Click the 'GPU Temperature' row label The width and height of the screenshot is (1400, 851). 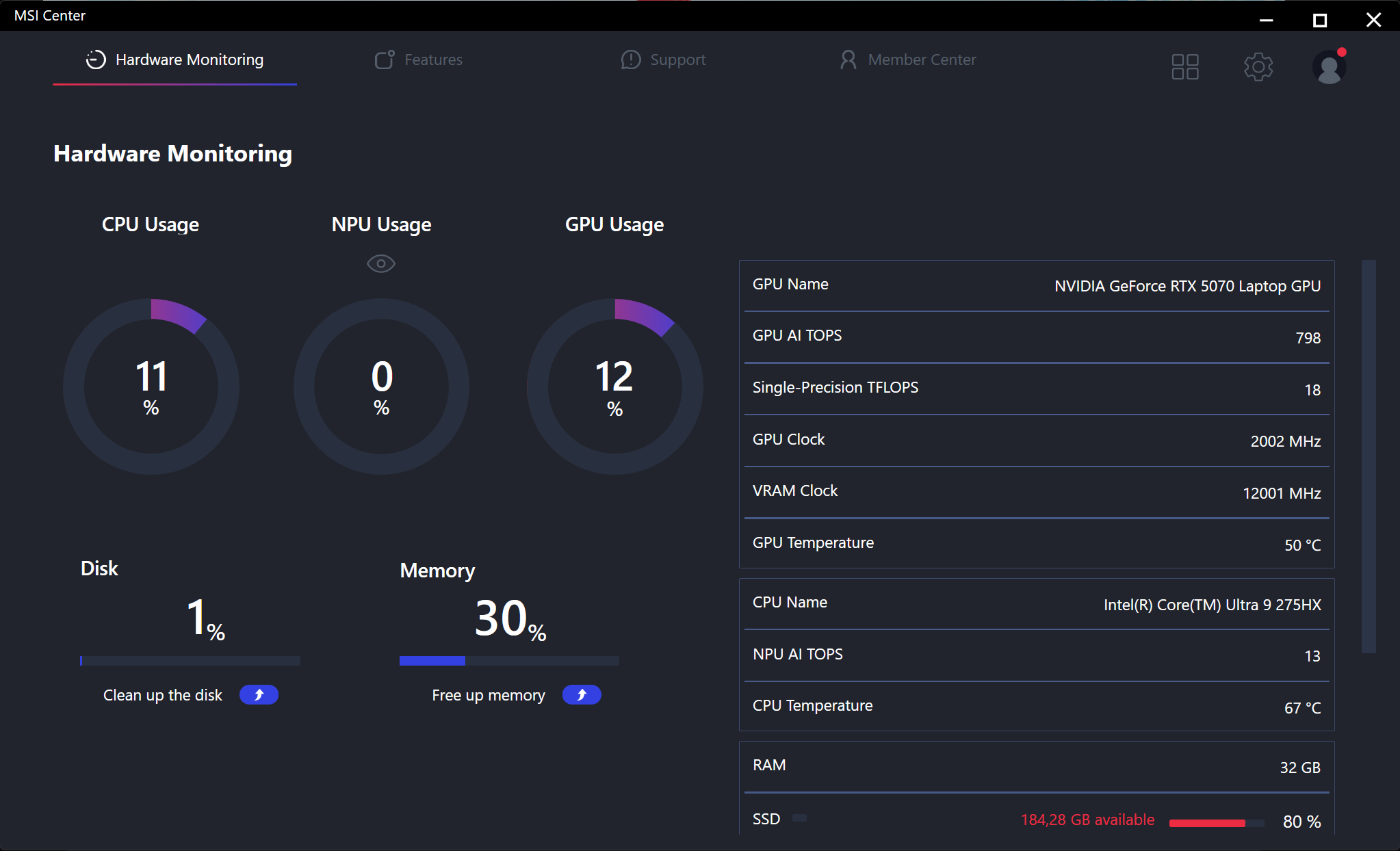[814, 542]
